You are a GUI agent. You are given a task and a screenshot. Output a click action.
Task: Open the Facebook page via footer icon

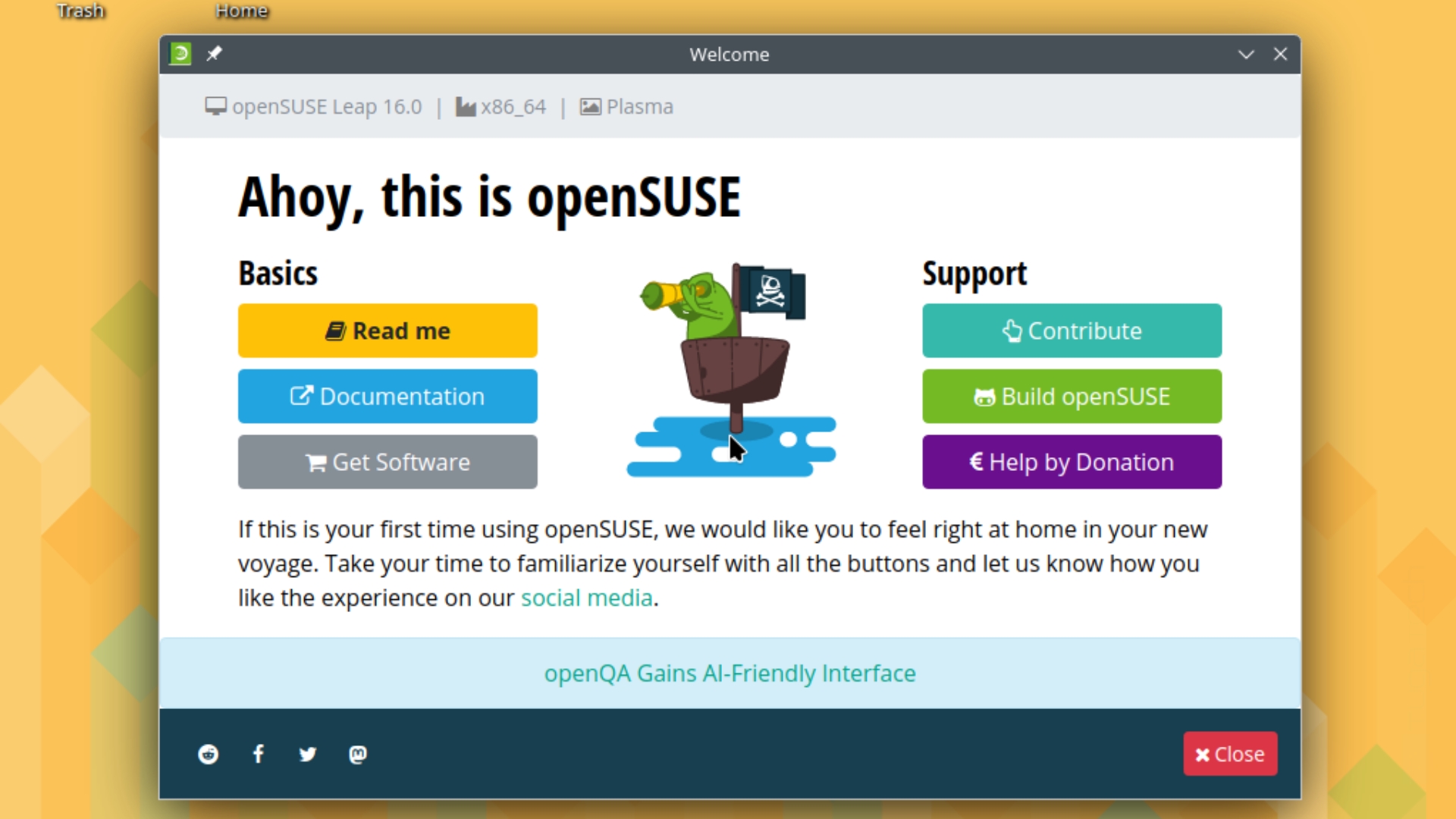click(x=258, y=754)
